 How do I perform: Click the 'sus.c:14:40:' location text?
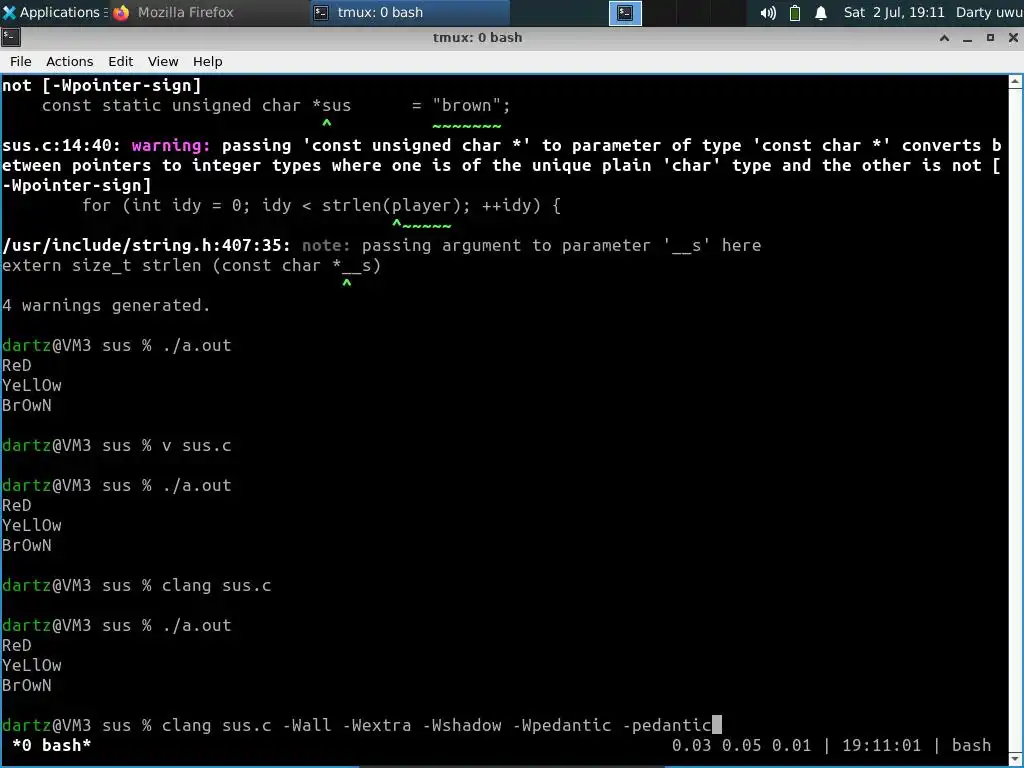(x=61, y=146)
